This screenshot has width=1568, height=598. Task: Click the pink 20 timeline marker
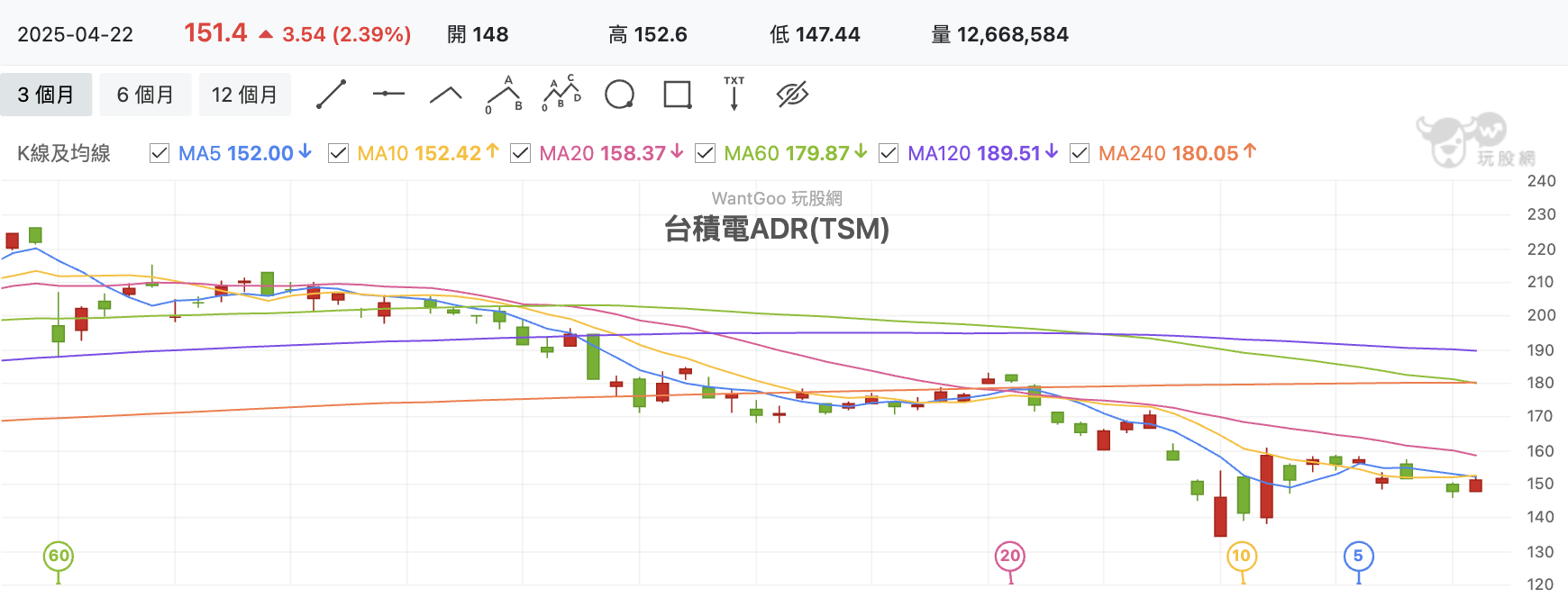1010,556
